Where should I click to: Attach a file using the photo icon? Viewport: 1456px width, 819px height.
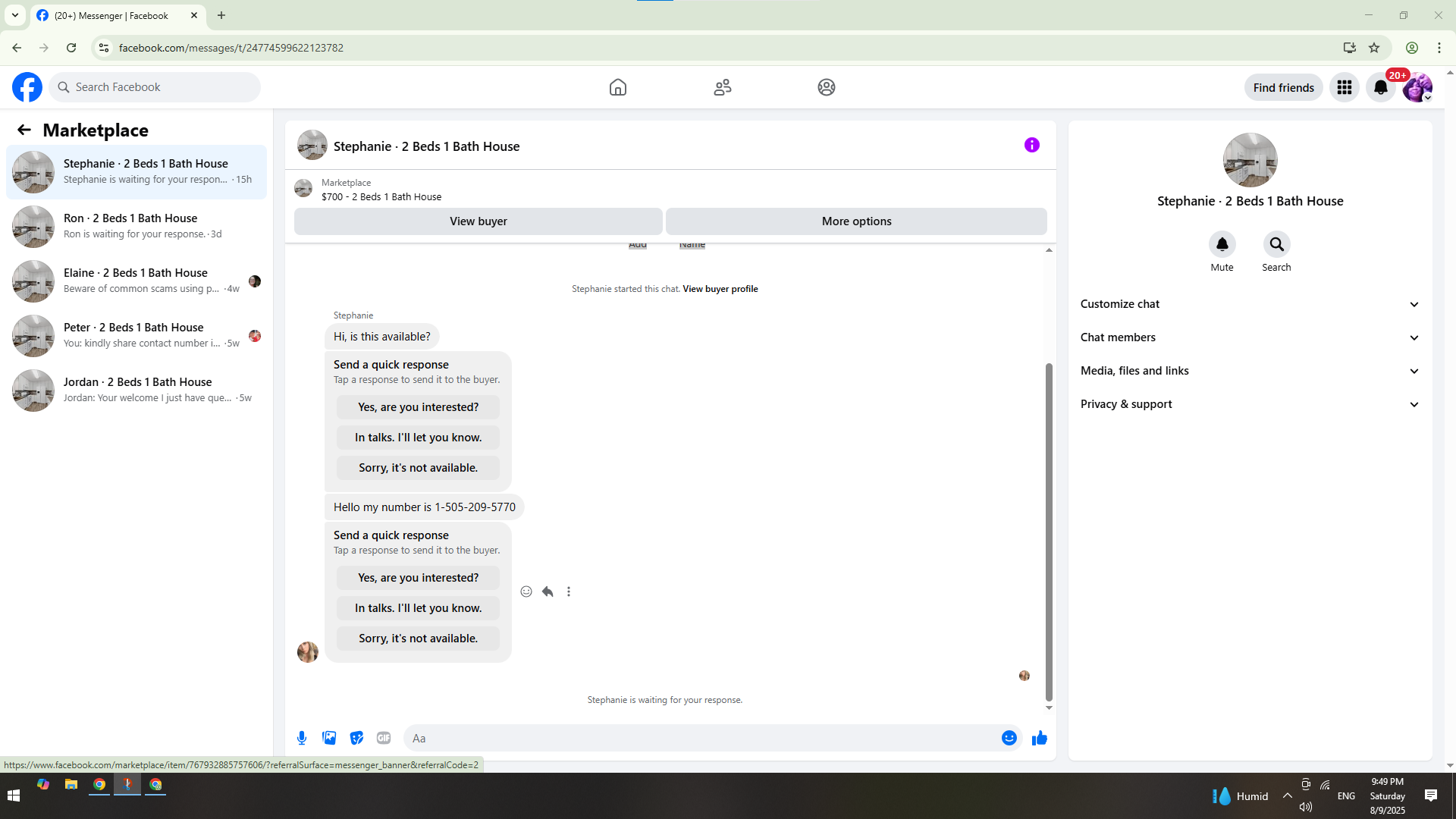click(329, 738)
